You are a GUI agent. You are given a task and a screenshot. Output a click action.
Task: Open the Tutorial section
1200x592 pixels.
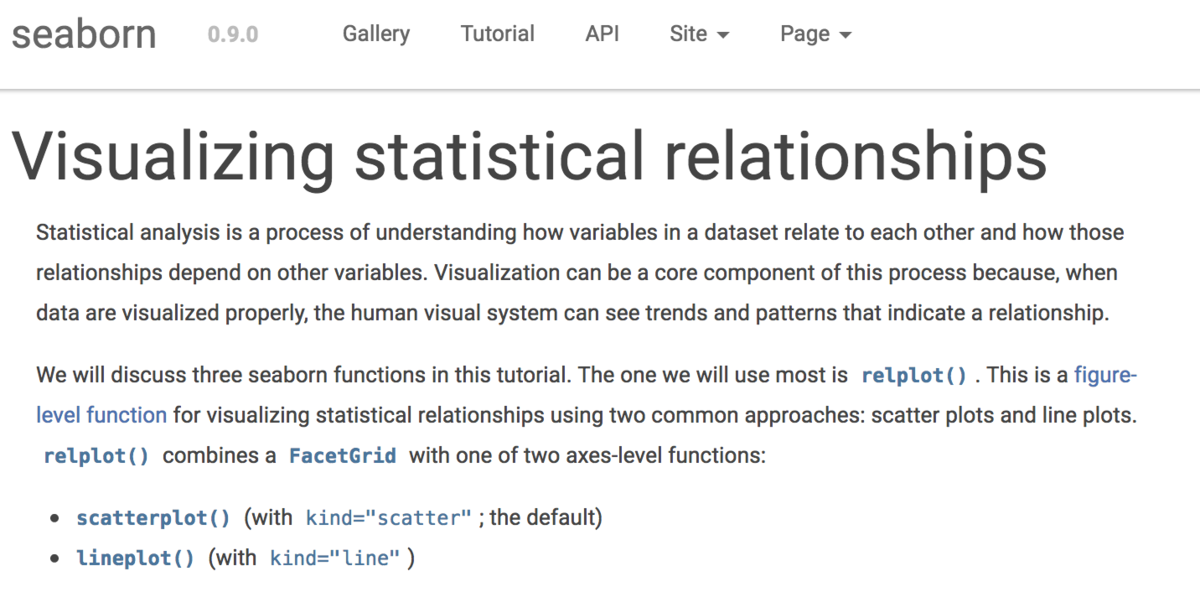click(497, 33)
